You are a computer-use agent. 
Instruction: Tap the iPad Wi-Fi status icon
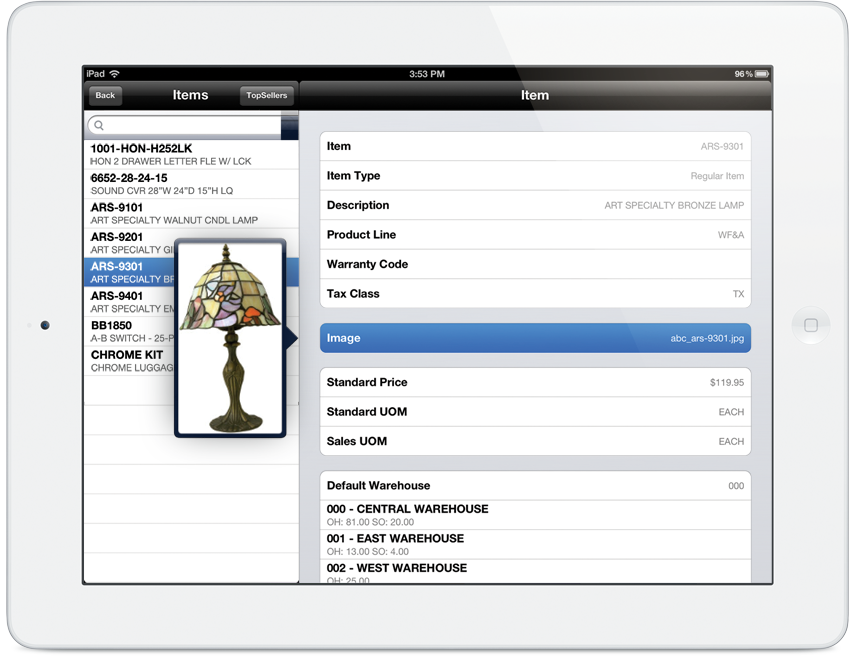click(115, 73)
